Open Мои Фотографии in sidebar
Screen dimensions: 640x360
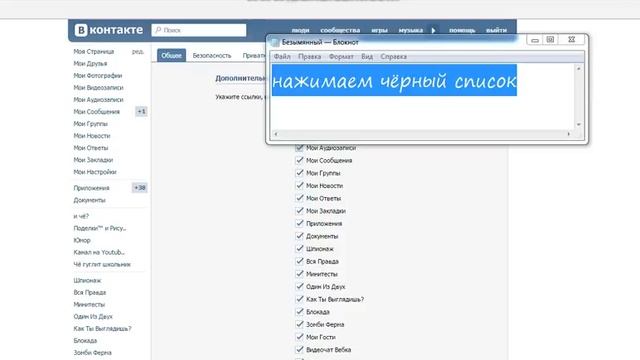pyautogui.click(x=98, y=76)
